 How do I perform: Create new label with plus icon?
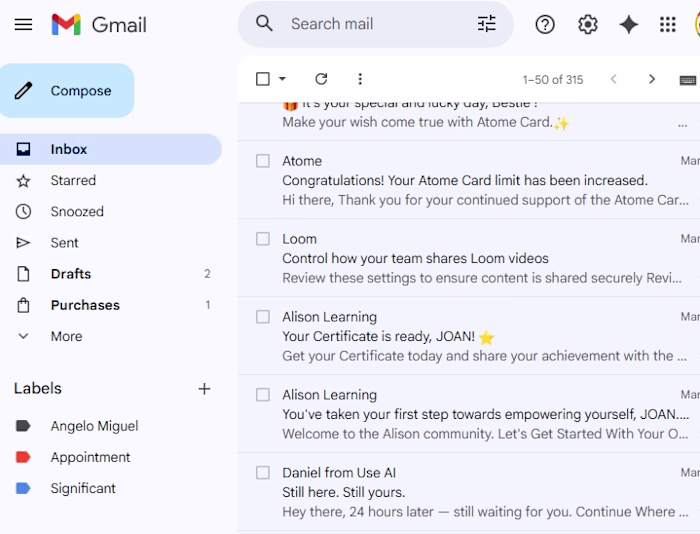[x=204, y=389]
